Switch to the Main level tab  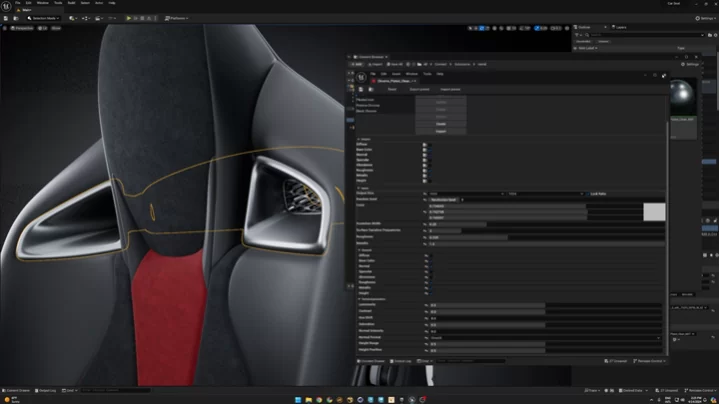(25, 10)
